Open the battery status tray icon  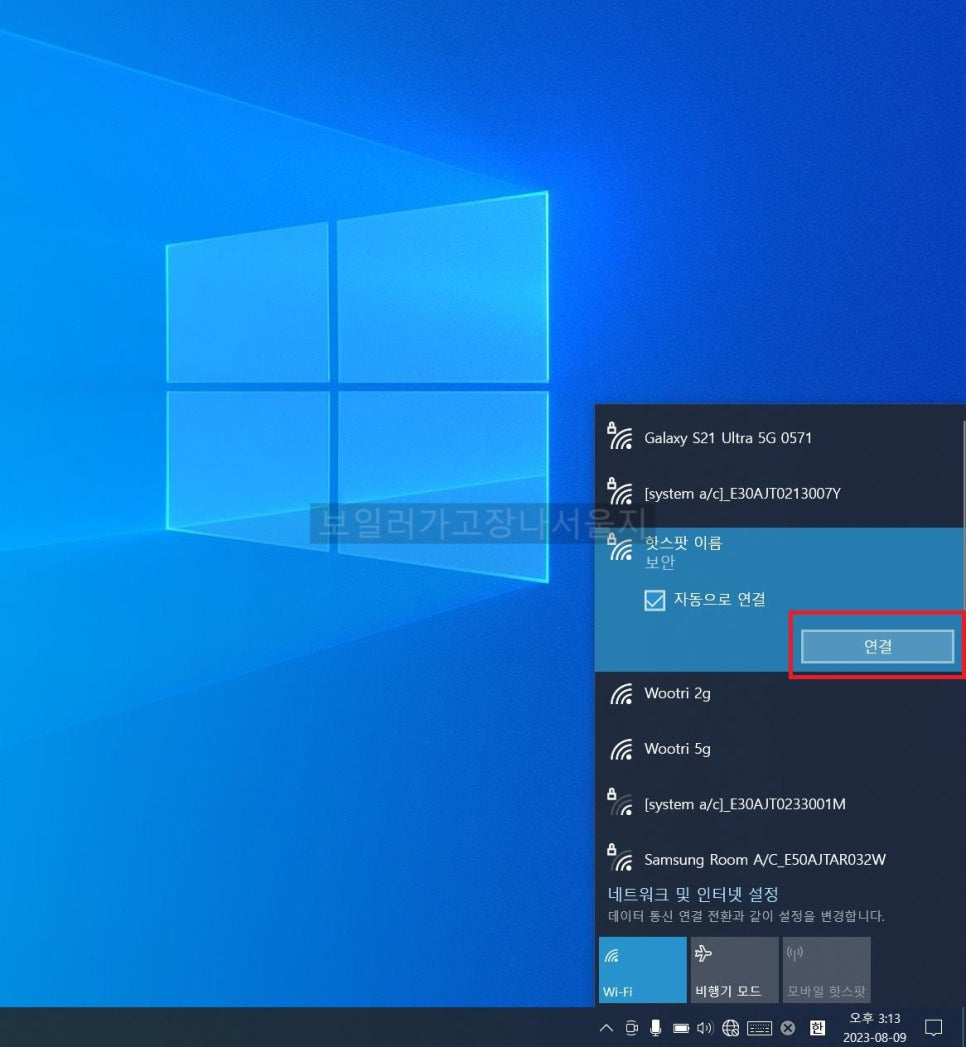click(681, 1028)
